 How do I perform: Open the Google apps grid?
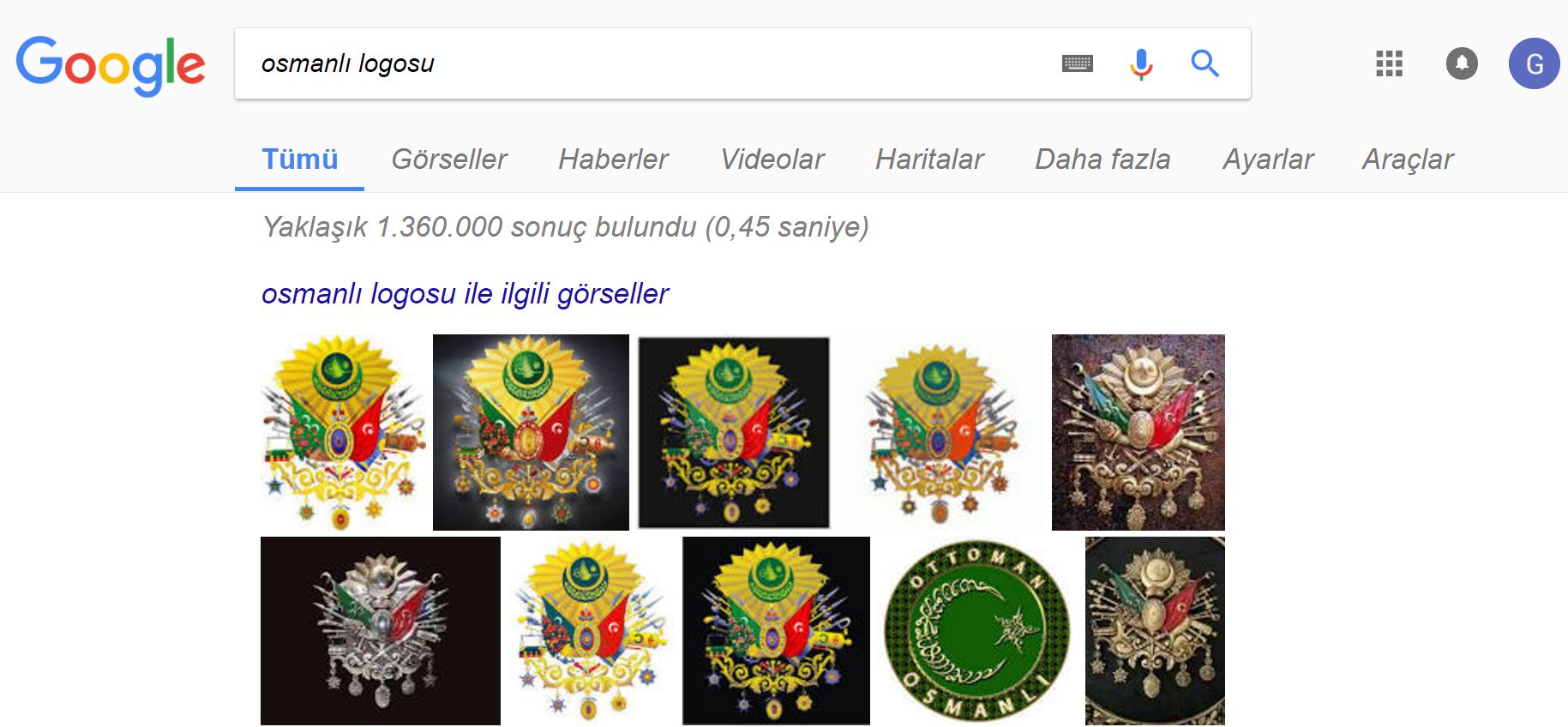[x=1389, y=63]
